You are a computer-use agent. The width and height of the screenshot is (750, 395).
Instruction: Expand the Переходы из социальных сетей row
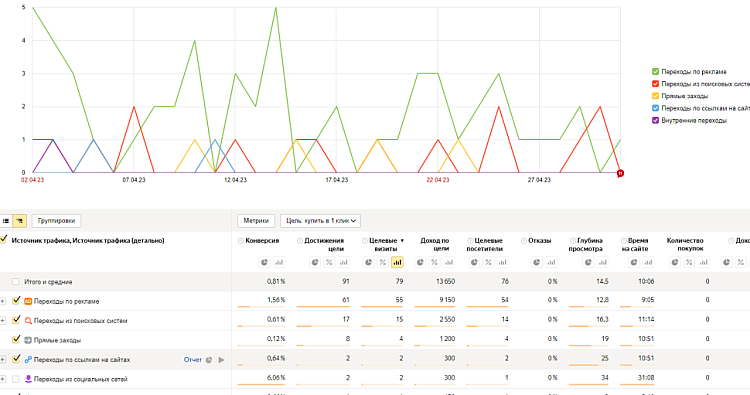click(x=2, y=379)
